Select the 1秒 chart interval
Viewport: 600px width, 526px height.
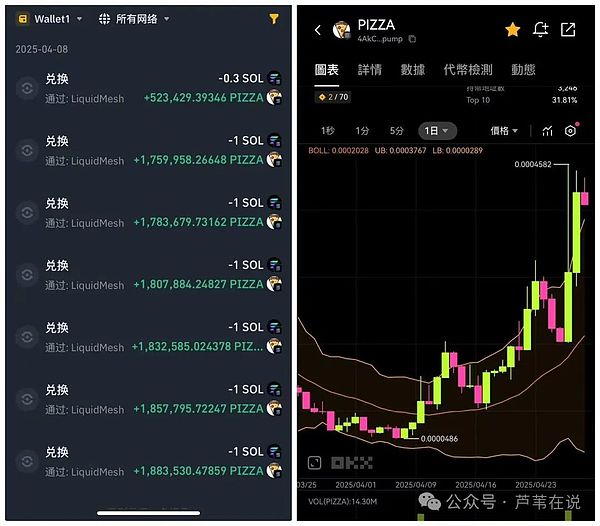point(328,131)
